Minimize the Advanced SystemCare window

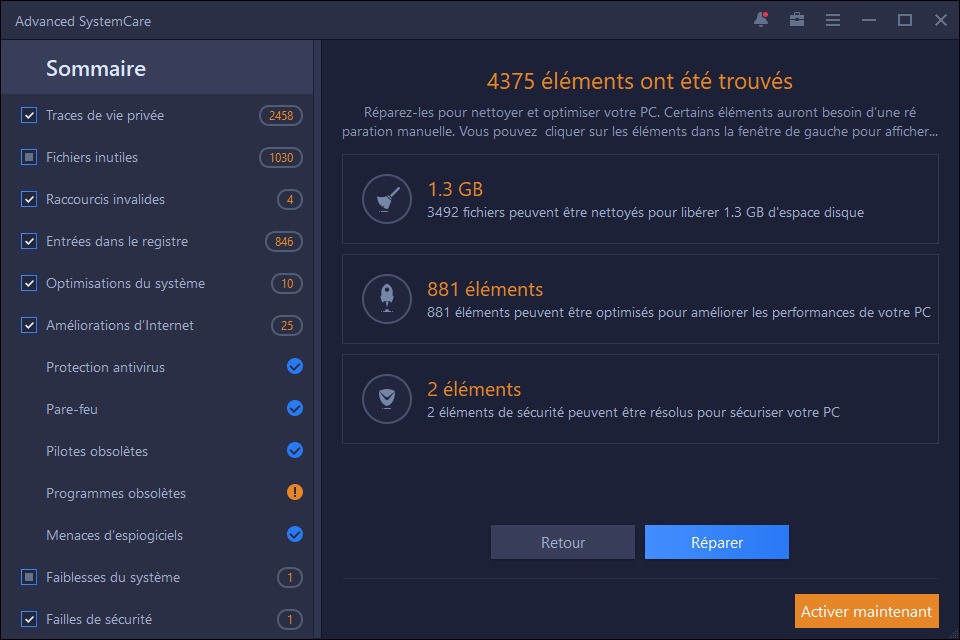tap(869, 20)
